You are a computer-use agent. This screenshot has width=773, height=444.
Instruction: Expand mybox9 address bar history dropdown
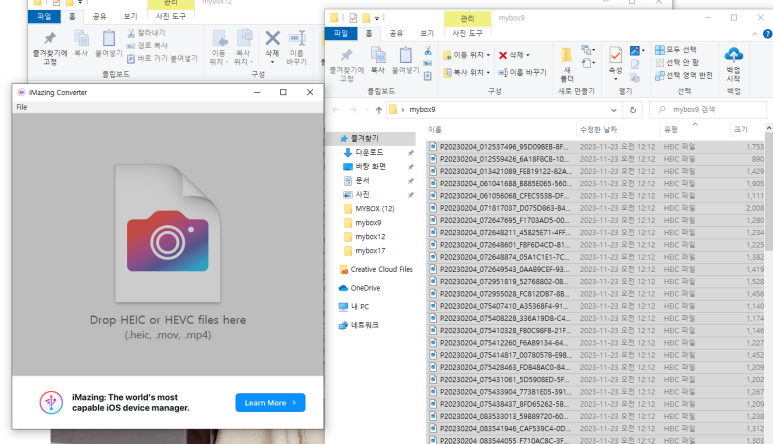pyautogui.click(x=613, y=110)
